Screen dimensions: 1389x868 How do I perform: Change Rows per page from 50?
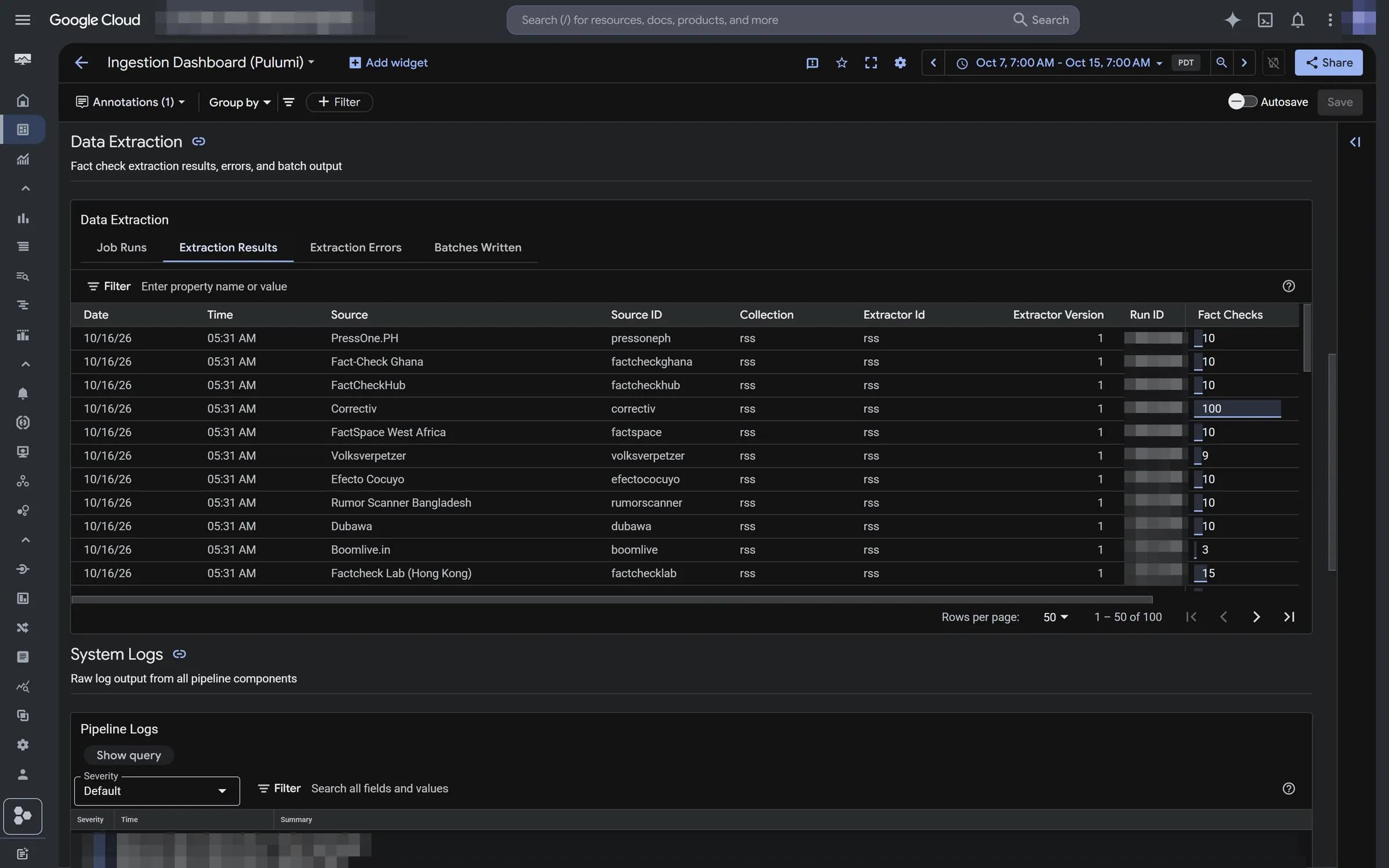click(x=1056, y=617)
